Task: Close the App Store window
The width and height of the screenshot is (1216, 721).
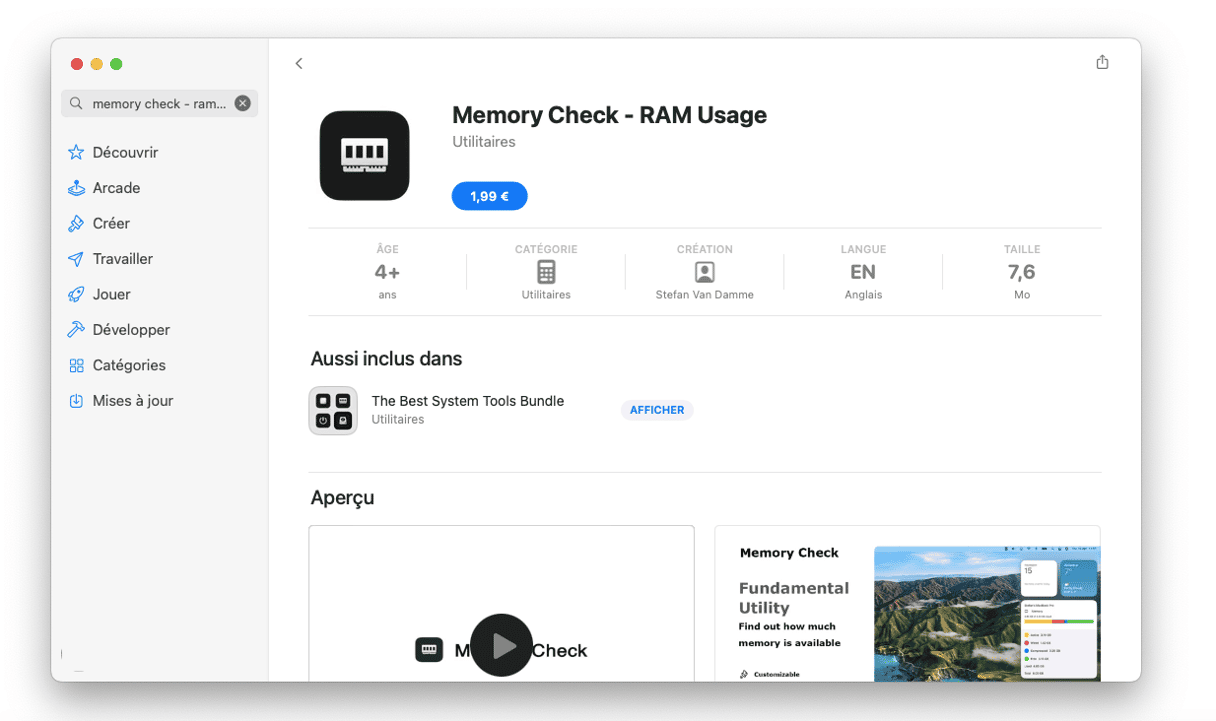Action: click(77, 64)
